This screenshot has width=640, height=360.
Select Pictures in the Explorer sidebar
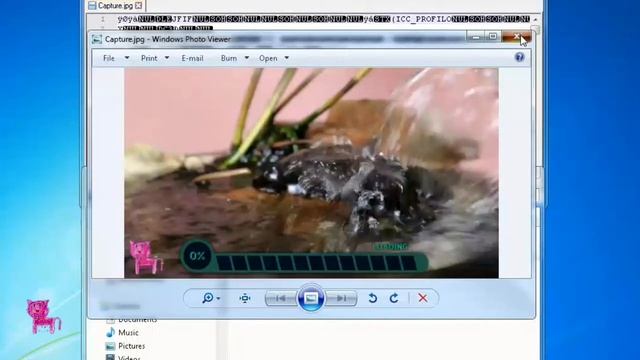pos(131,346)
